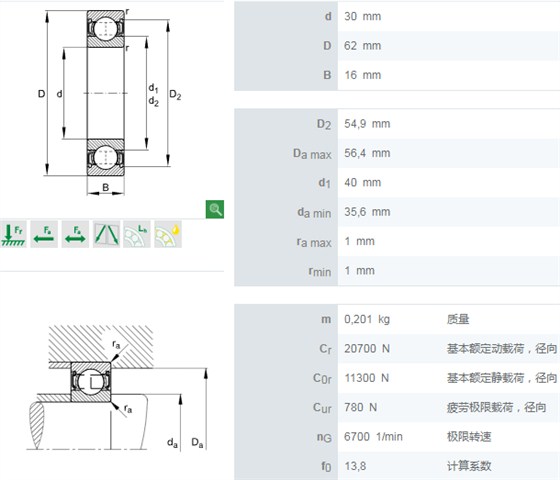Image resolution: width=560 pixels, height=480 pixels.
Task: Select the Cr value 20700 N
Action: [367, 349]
